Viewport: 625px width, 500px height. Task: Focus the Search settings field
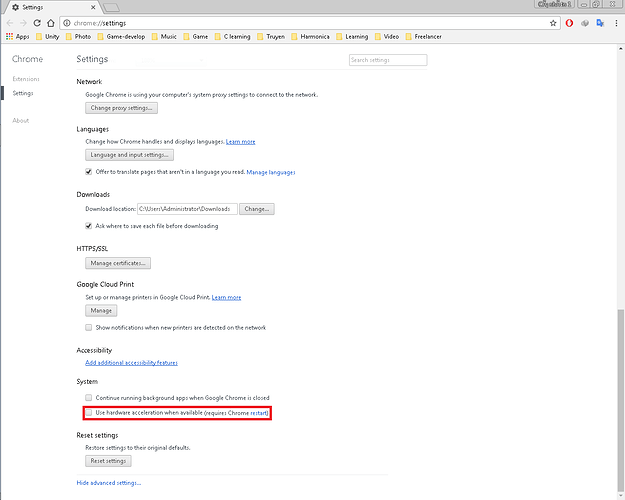click(x=388, y=60)
